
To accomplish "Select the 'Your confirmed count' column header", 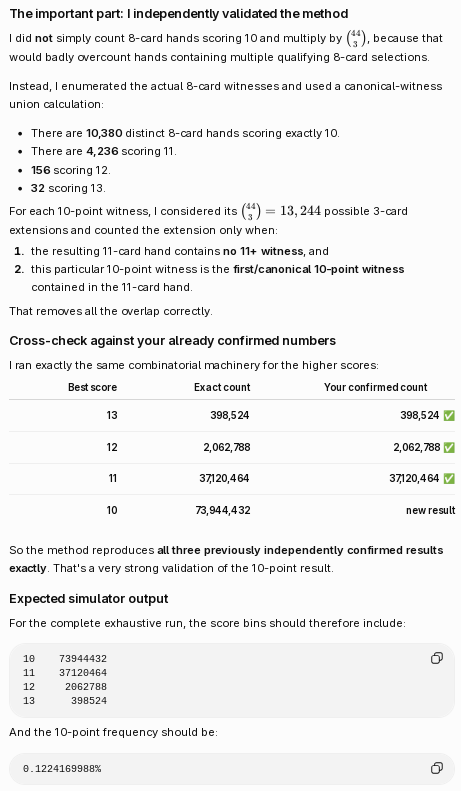I will click(x=375, y=387).
